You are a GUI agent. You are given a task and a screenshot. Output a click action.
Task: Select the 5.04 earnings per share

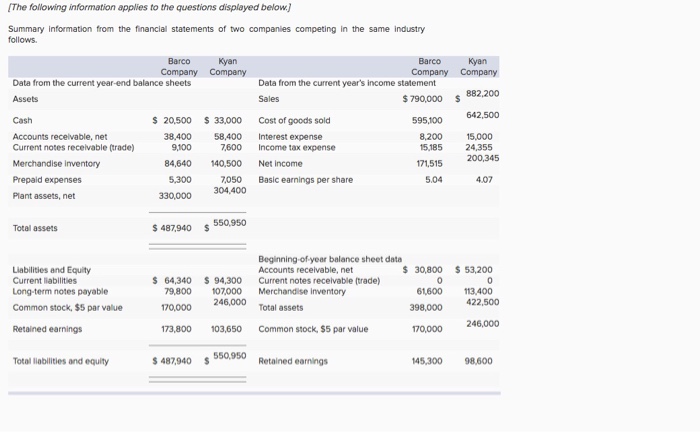[434, 180]
